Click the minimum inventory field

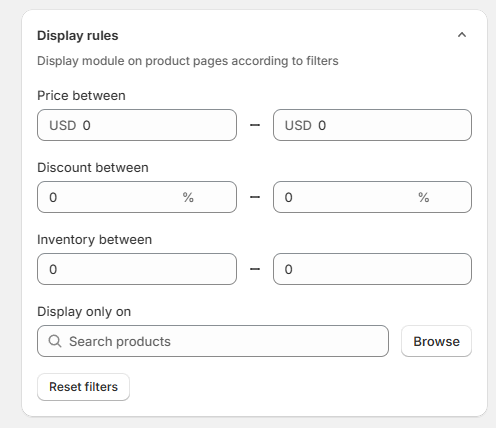pyautogui.click(x=137, y=269)
